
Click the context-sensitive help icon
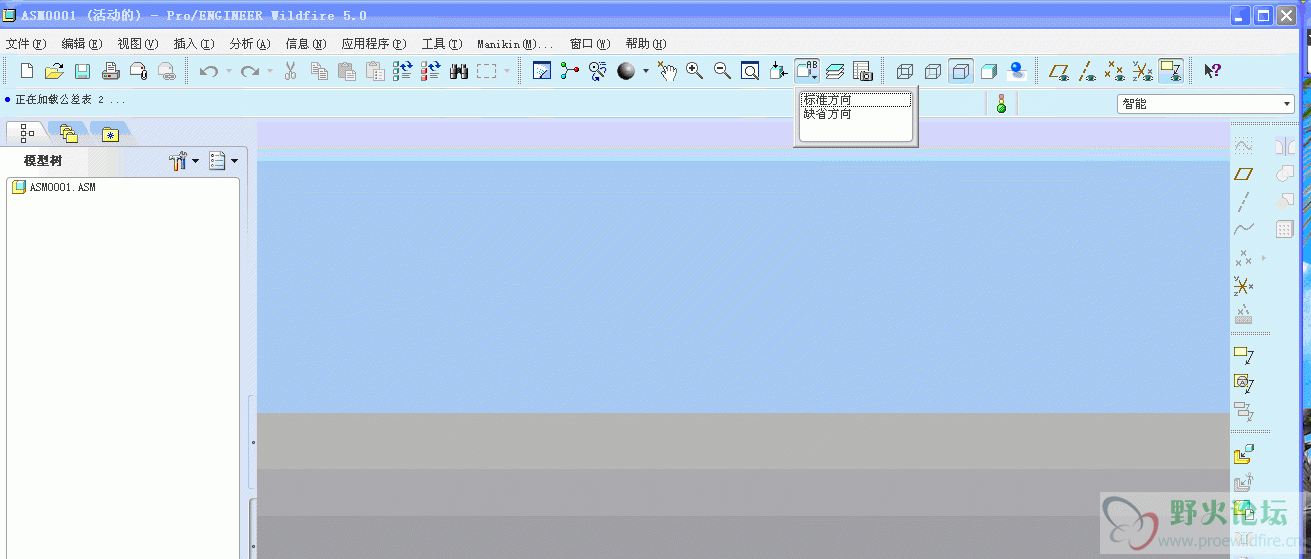pos(1212,71)
